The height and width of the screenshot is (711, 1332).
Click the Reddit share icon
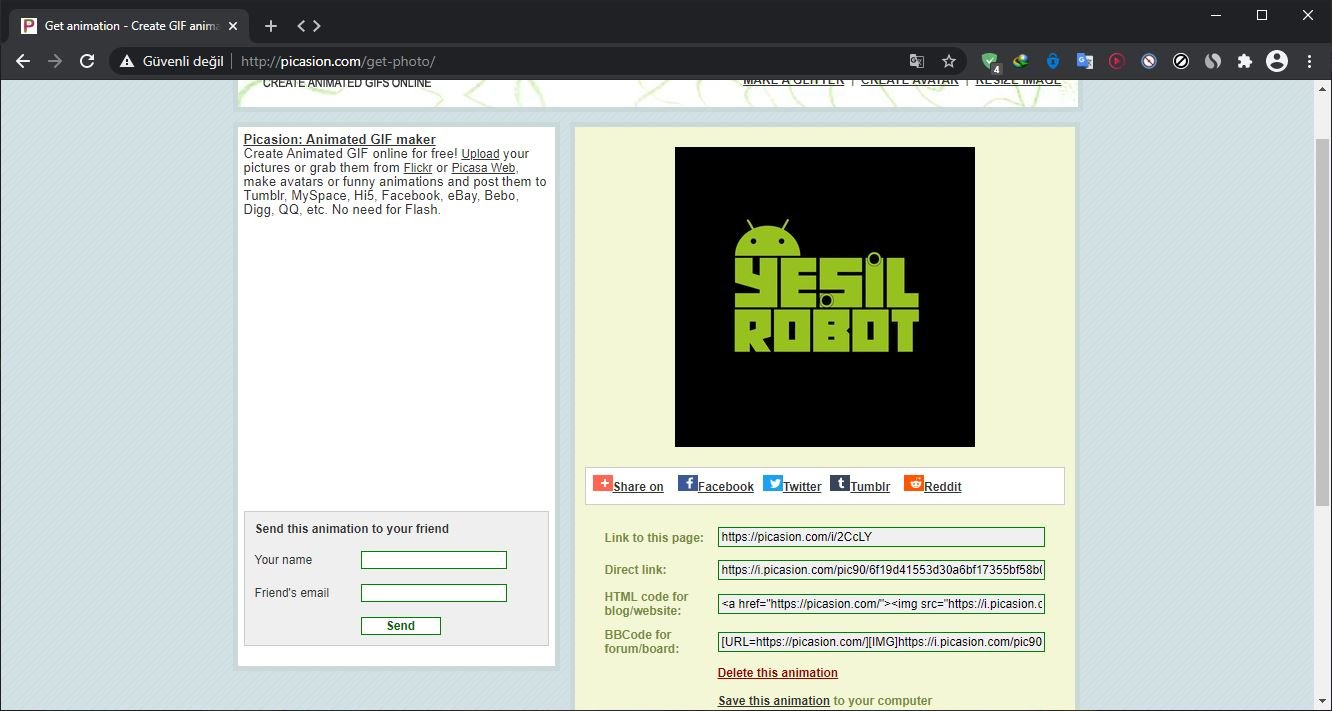(x=913, y=483)
